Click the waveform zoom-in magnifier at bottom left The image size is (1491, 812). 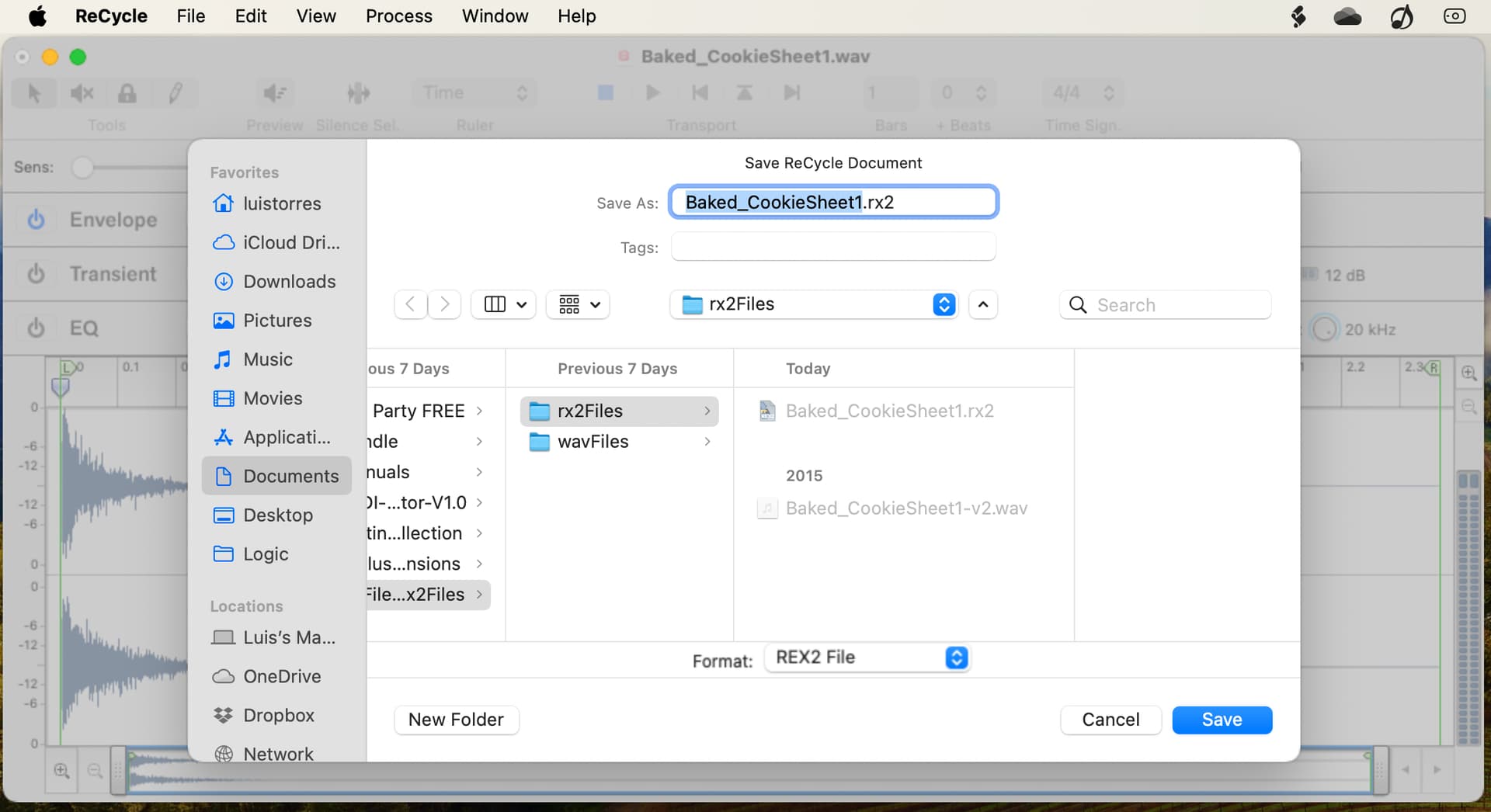61,771
